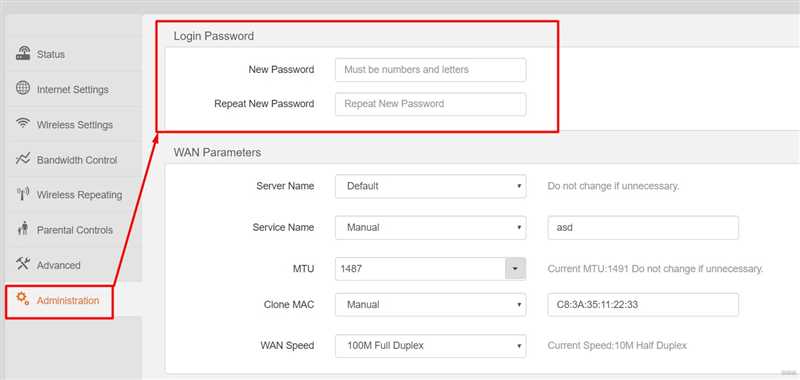Viewport: 800px width, 380px height.
Task: Click the service name field containing asd
Action: click(643, 227)
